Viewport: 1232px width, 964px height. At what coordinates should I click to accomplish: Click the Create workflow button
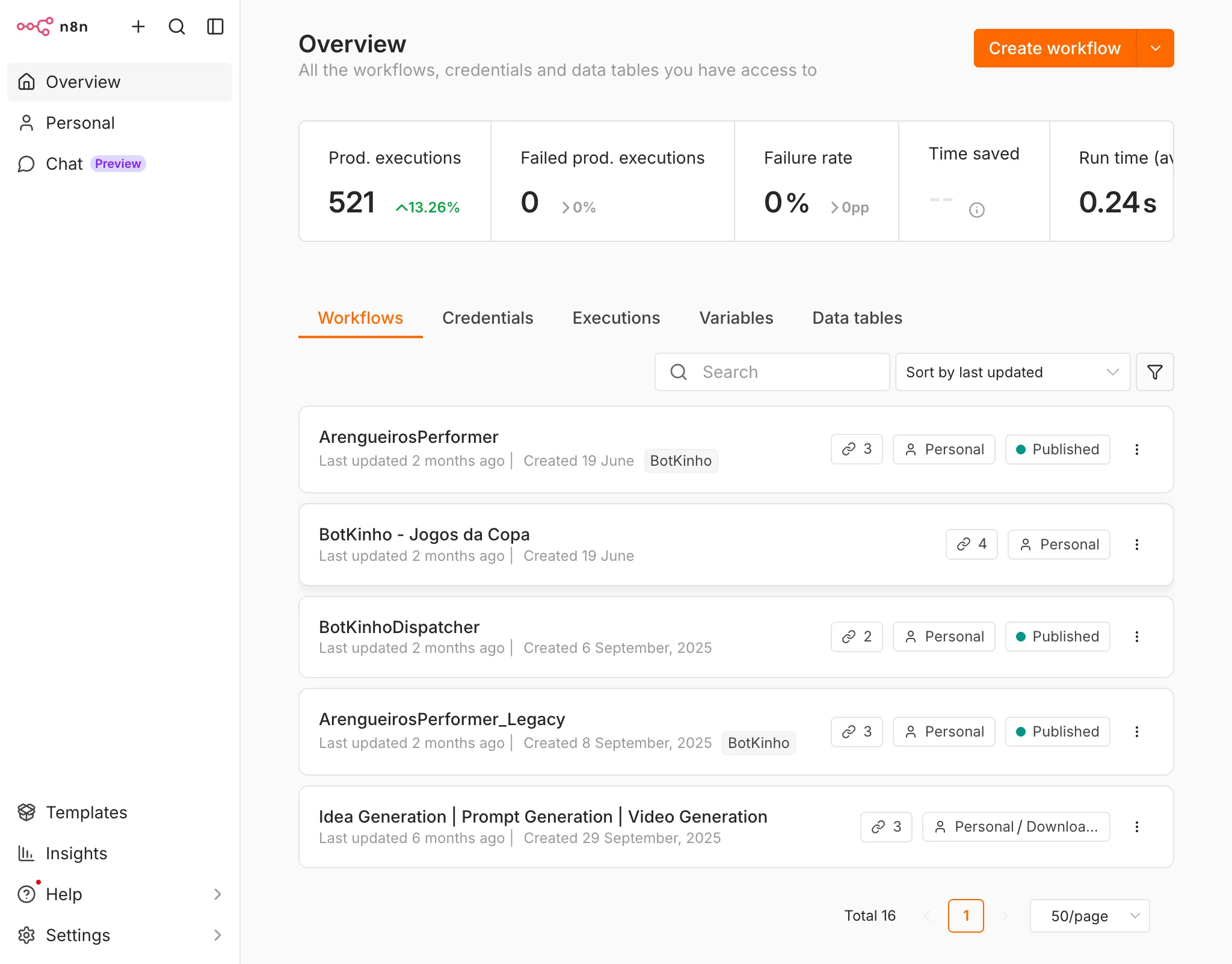point(1055,48)
